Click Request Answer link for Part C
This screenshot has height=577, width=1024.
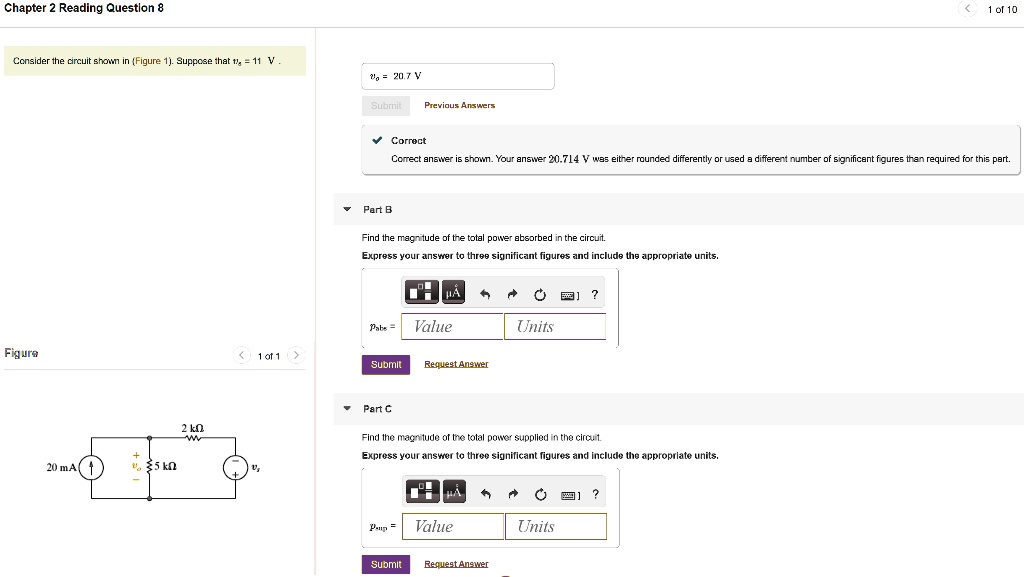click(x=456, y=564)
